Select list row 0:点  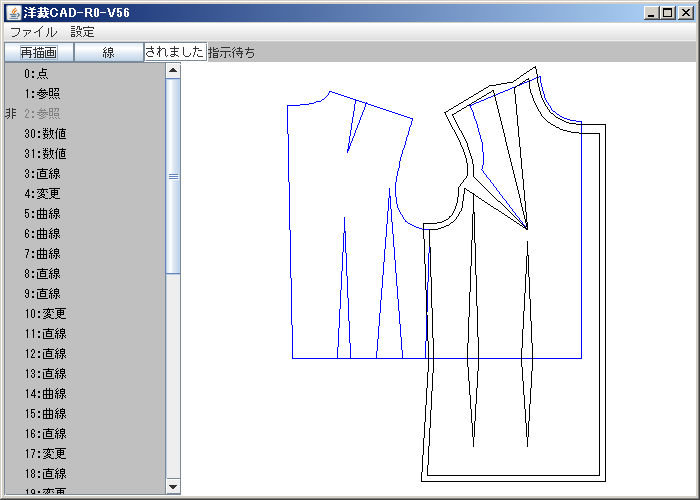pyautogui.click(x=85, y=74)
